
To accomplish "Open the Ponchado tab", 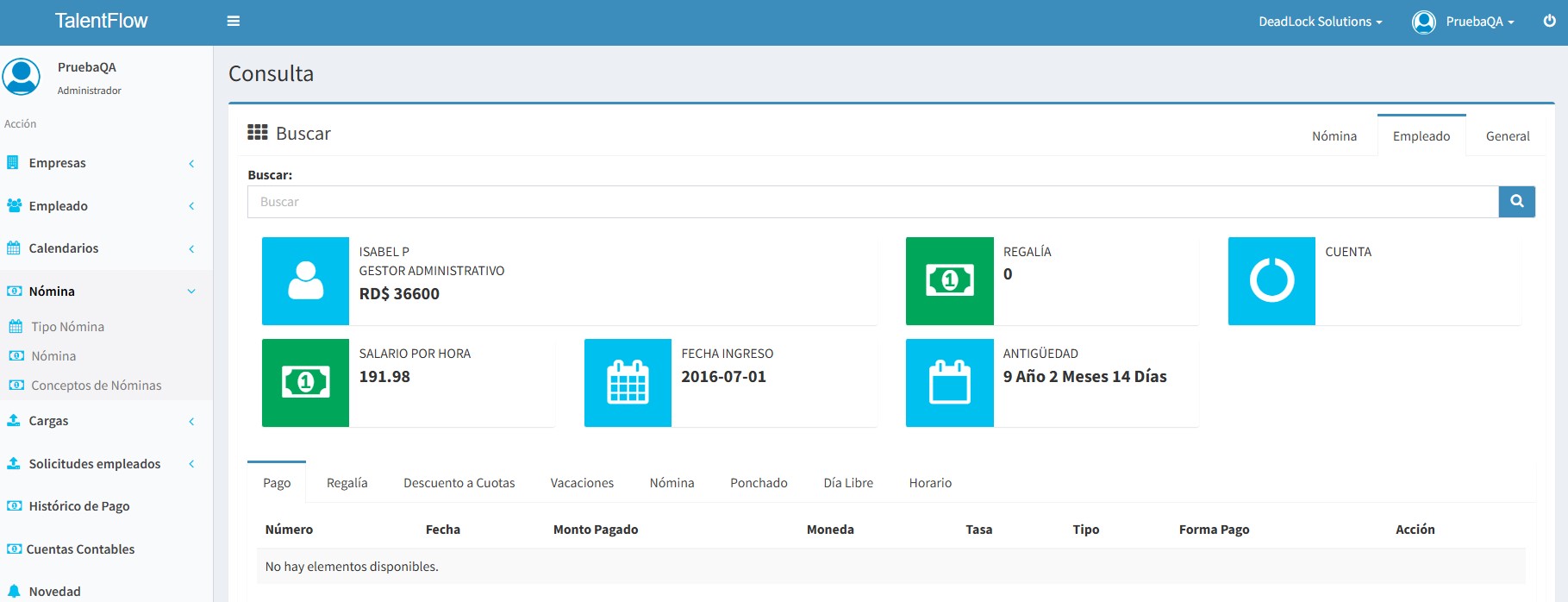I will pyautogui.click(x=759, y=482).
